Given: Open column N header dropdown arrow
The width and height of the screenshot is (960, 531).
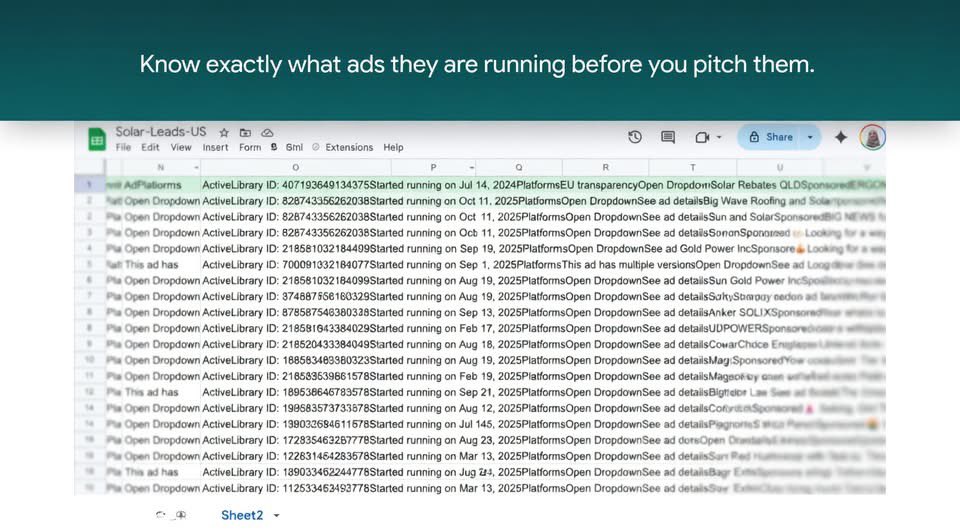Looking at the screenshot, I should tap(196, 167).
